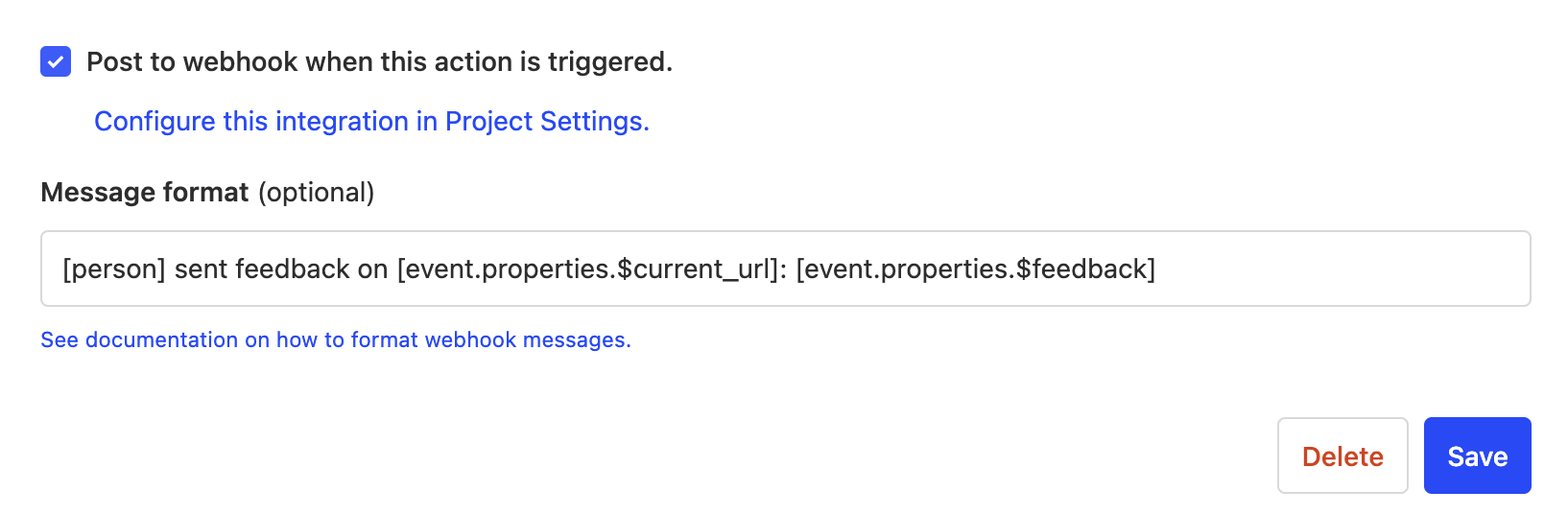Click the words 'webhook messages' in the documentation link
Image resolution: width=1568 pixels, height=514 pixels.
tap(527, 340)
